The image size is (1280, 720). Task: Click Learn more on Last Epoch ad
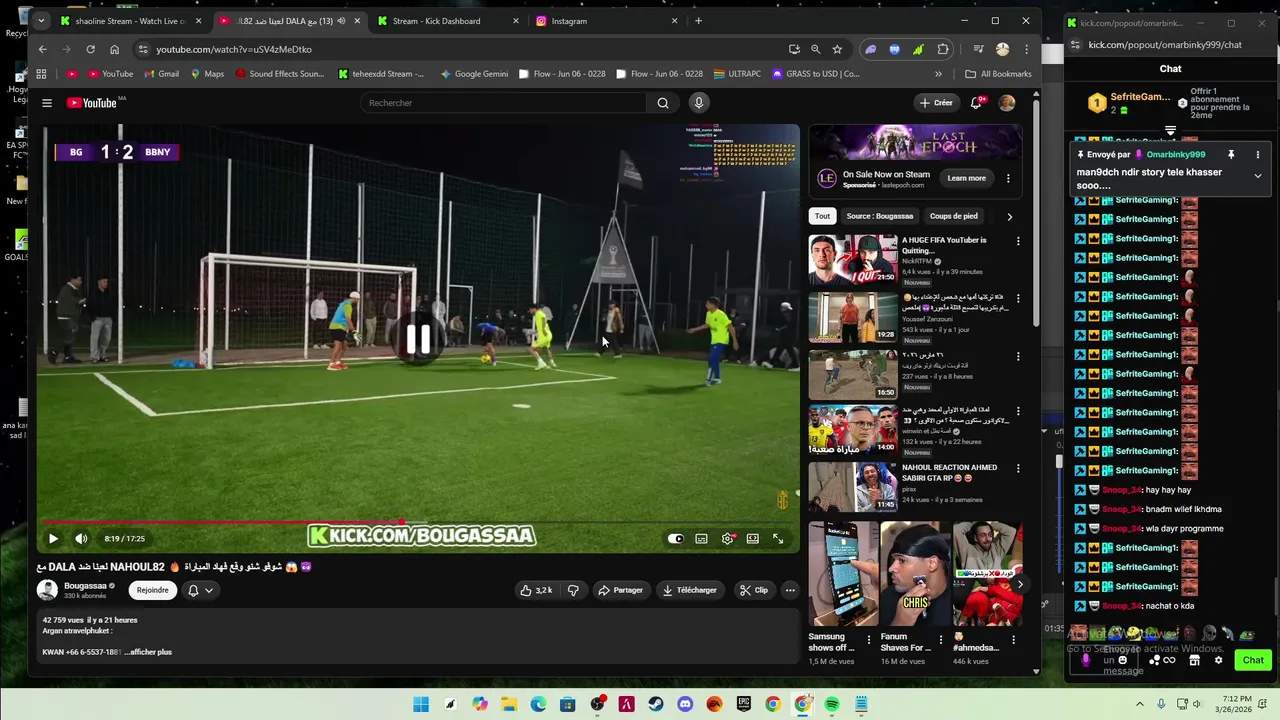pos(967,178)
